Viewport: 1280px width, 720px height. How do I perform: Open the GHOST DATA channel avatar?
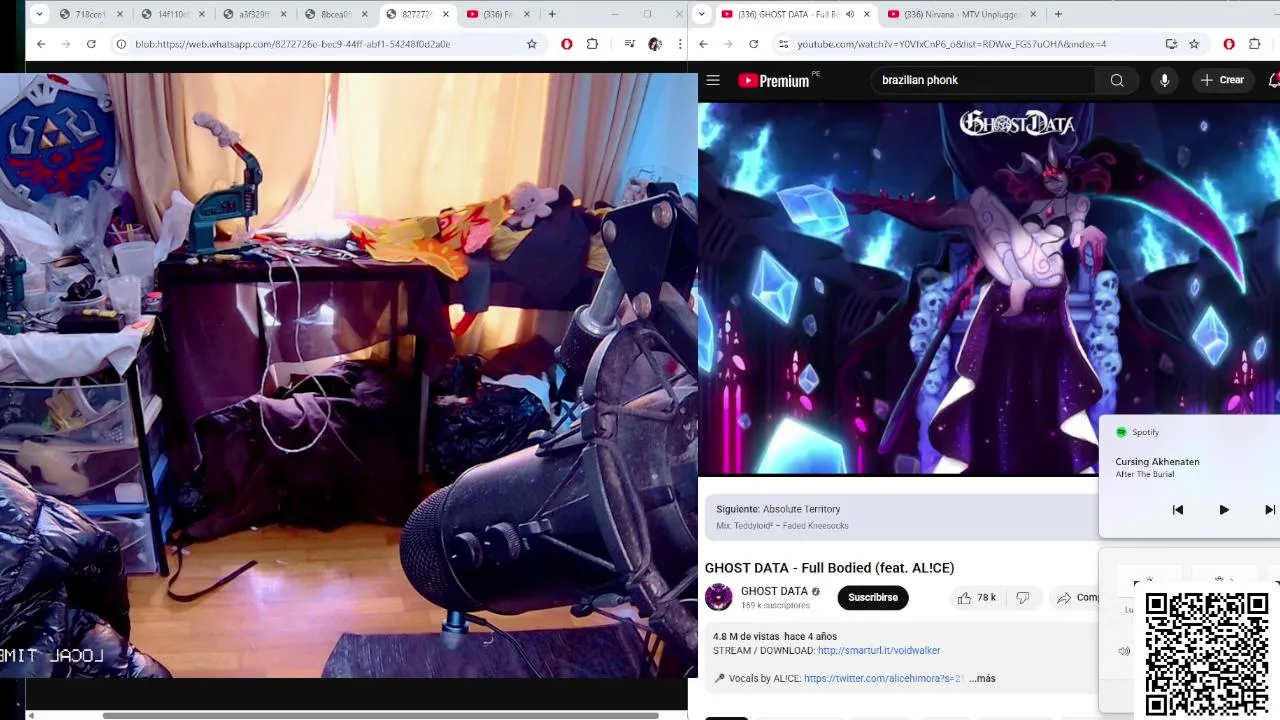click(x=719, y=597)
